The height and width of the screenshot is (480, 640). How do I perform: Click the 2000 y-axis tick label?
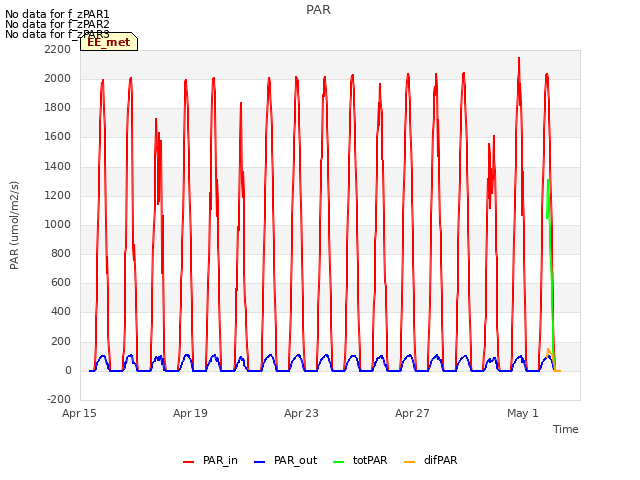pos(58,78)
